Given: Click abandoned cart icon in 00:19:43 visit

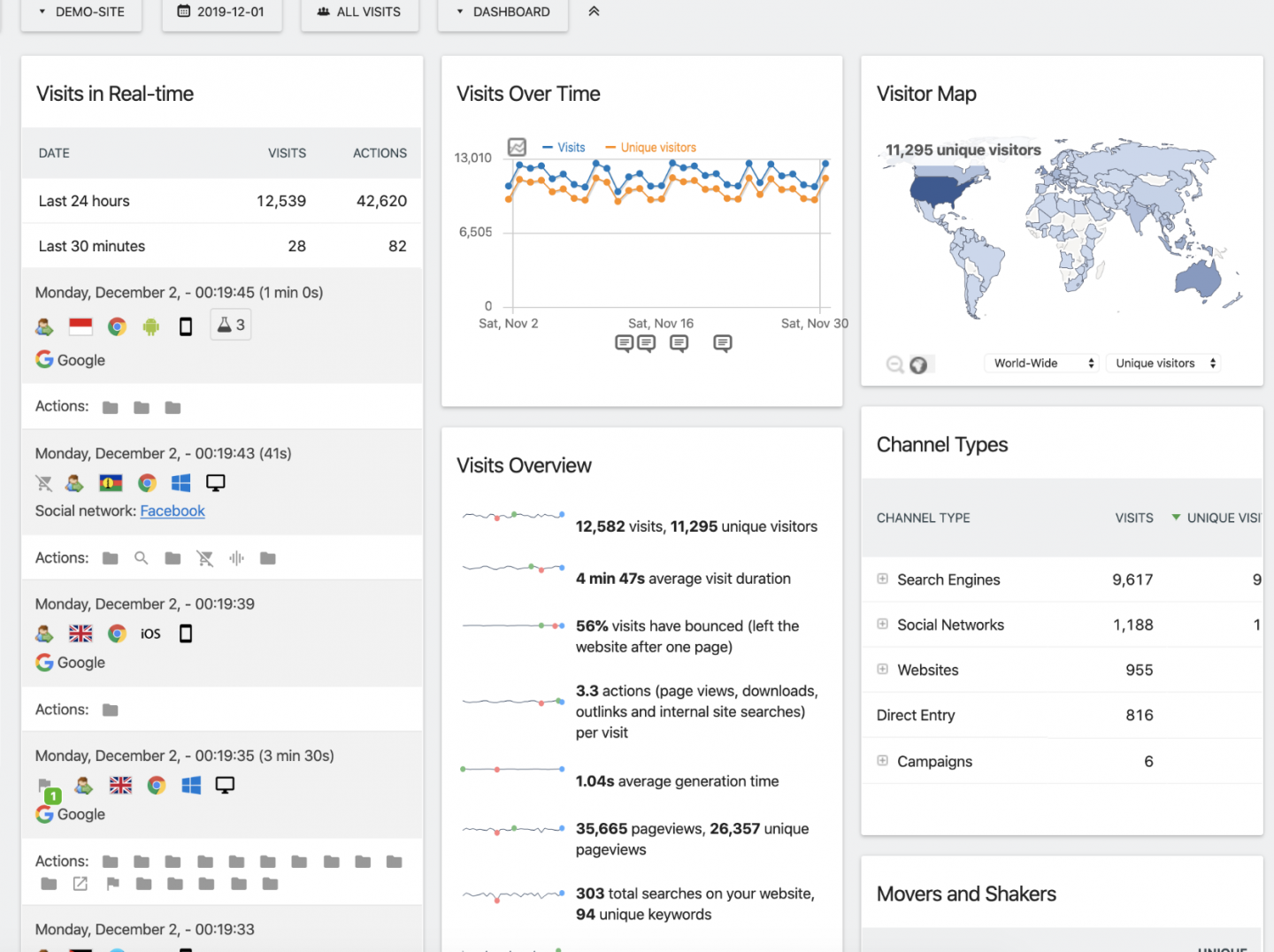Looking at the screenshot, I should (43, 483).
